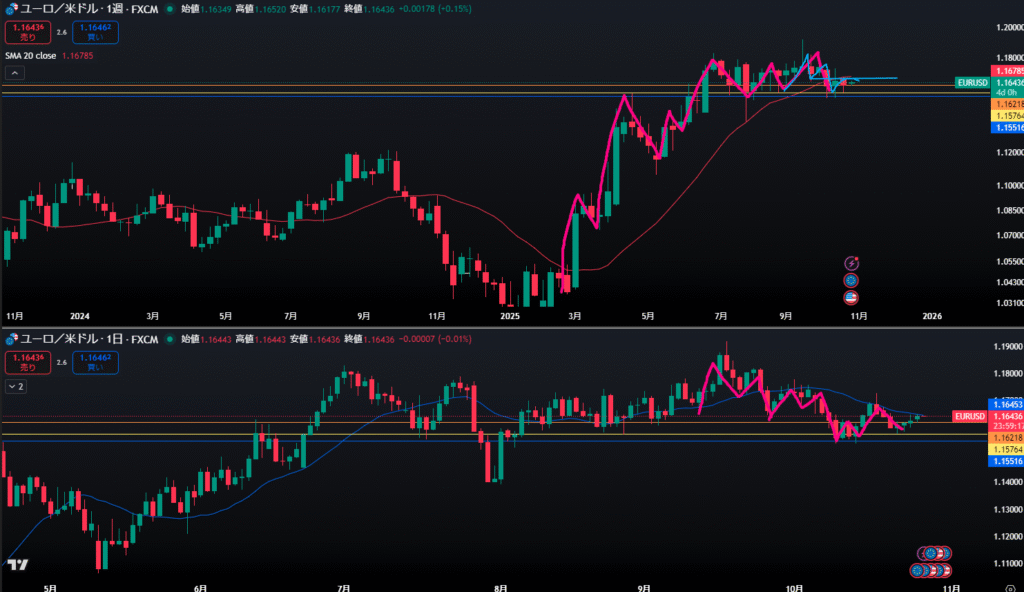Image resolution: width=1024 pixels, height=592 pixels.
Task: Click the orange 1.16218 price line label on weekly axis
Action: pyautogui.click(x=1006, y=104)
